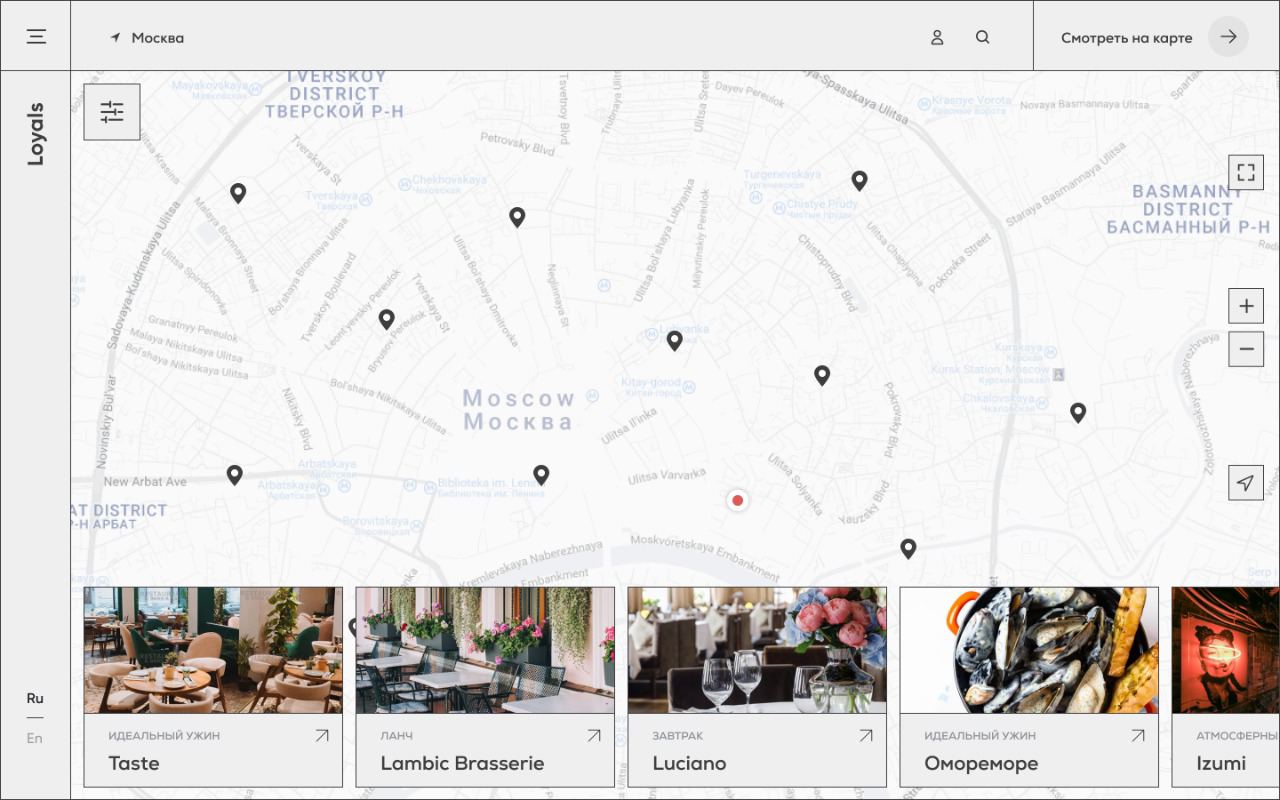Switch language to En
Viewport: 1280px width, 800px height.
[x=35, y=738]
